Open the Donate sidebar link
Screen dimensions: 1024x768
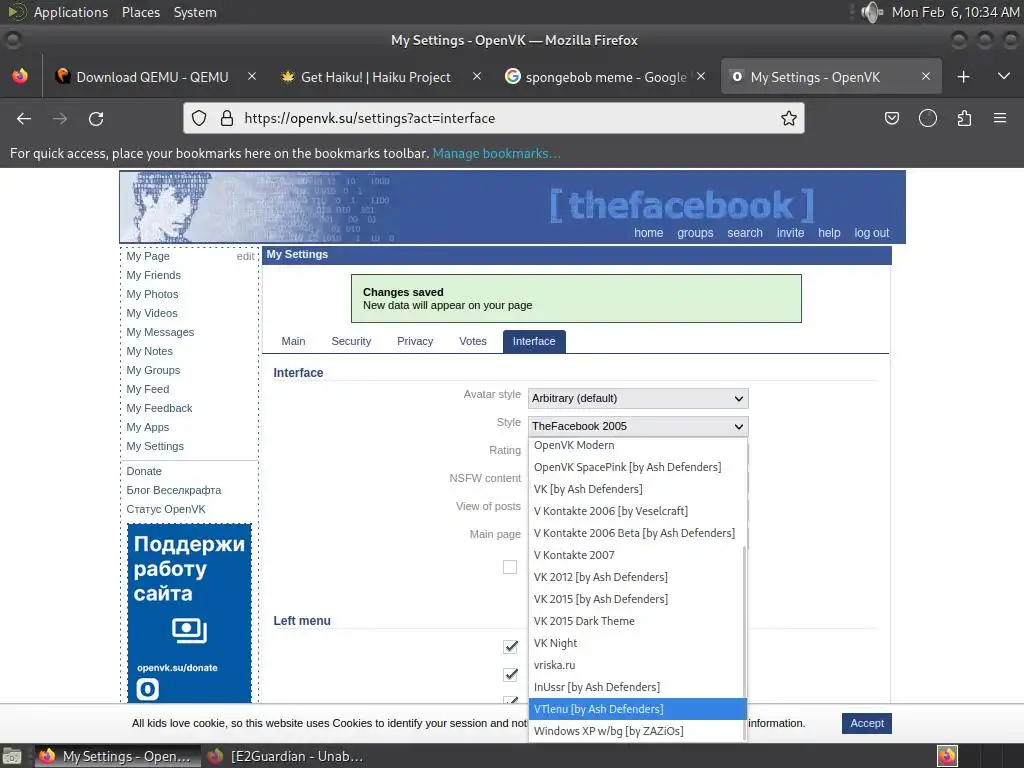point(144,472)
